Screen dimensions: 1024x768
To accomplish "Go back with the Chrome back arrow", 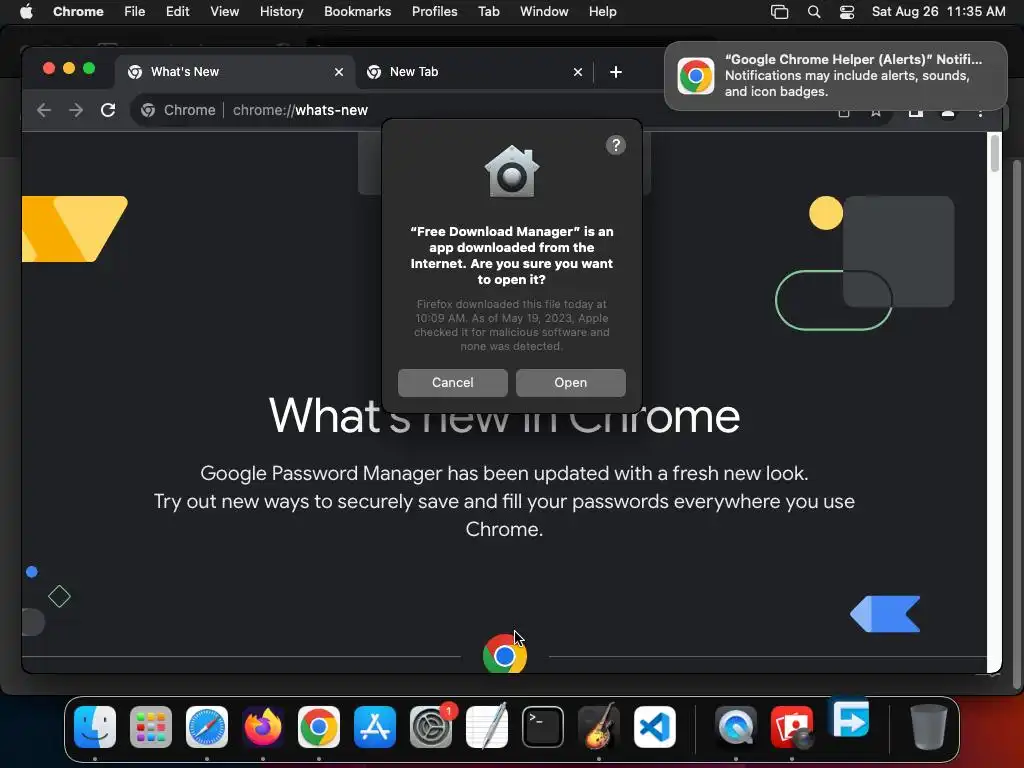I will (x=44, y=110).
